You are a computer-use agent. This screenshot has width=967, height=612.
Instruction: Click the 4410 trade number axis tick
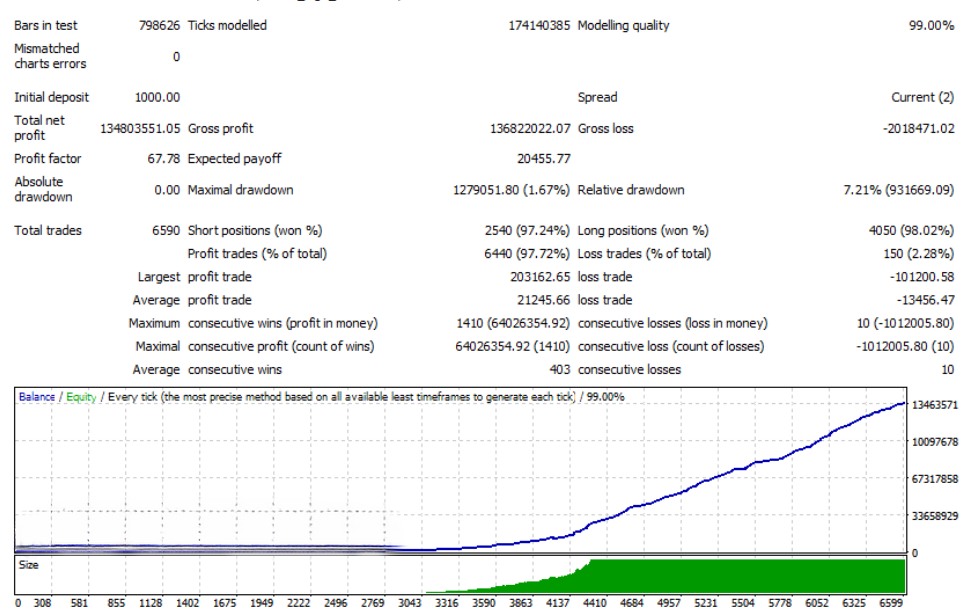595,603
